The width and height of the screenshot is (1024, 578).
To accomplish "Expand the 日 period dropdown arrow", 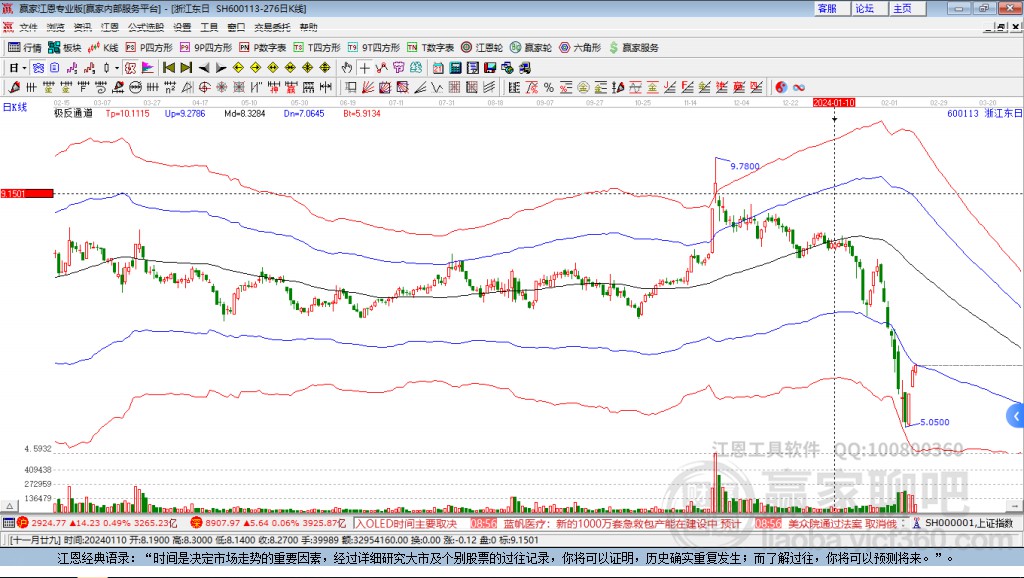I will click(24, 68).
